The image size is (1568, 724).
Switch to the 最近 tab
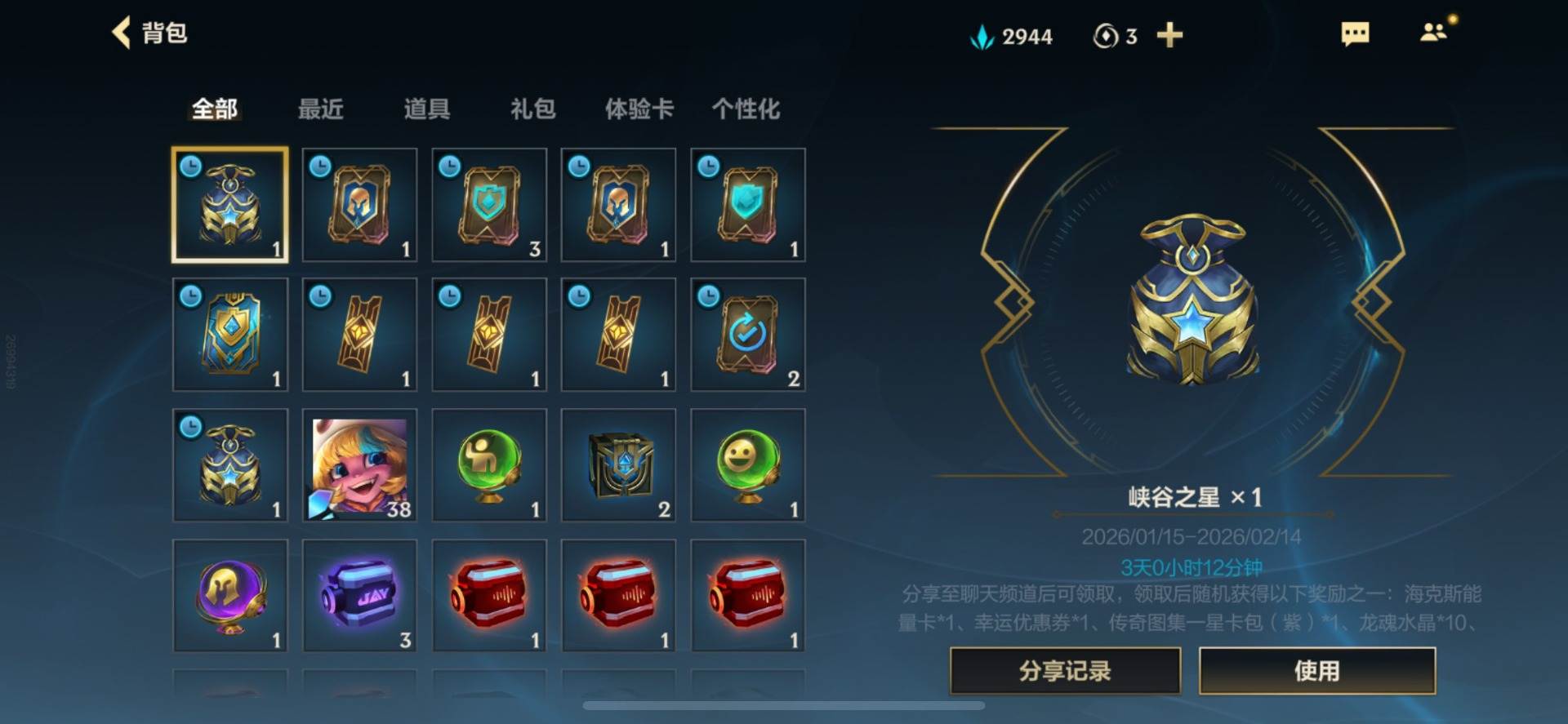pos(320,109)
